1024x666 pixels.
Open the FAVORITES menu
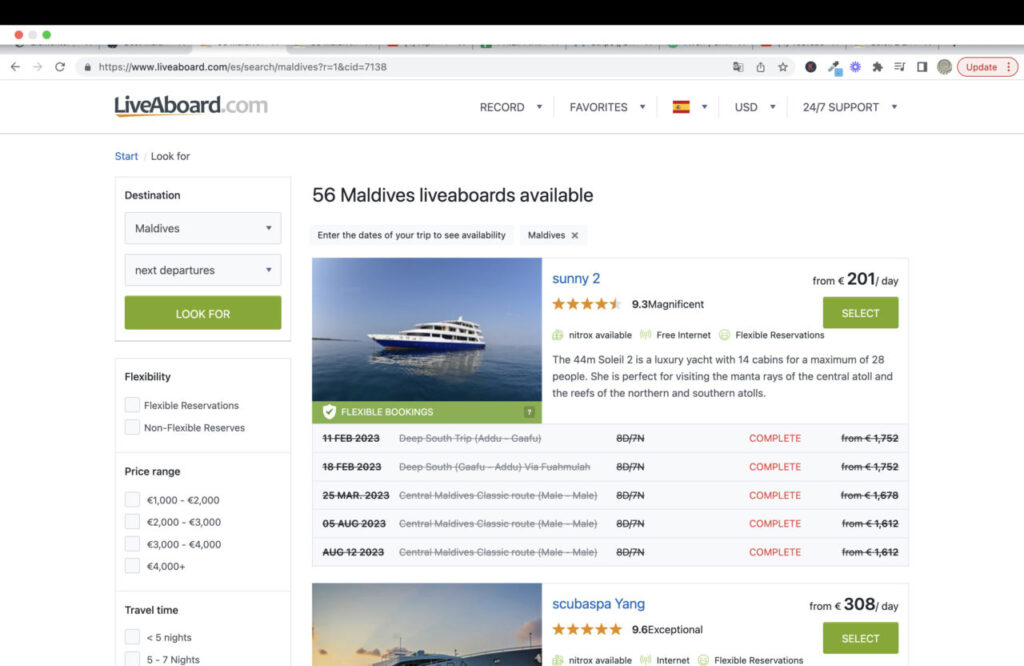click(598, 107)
